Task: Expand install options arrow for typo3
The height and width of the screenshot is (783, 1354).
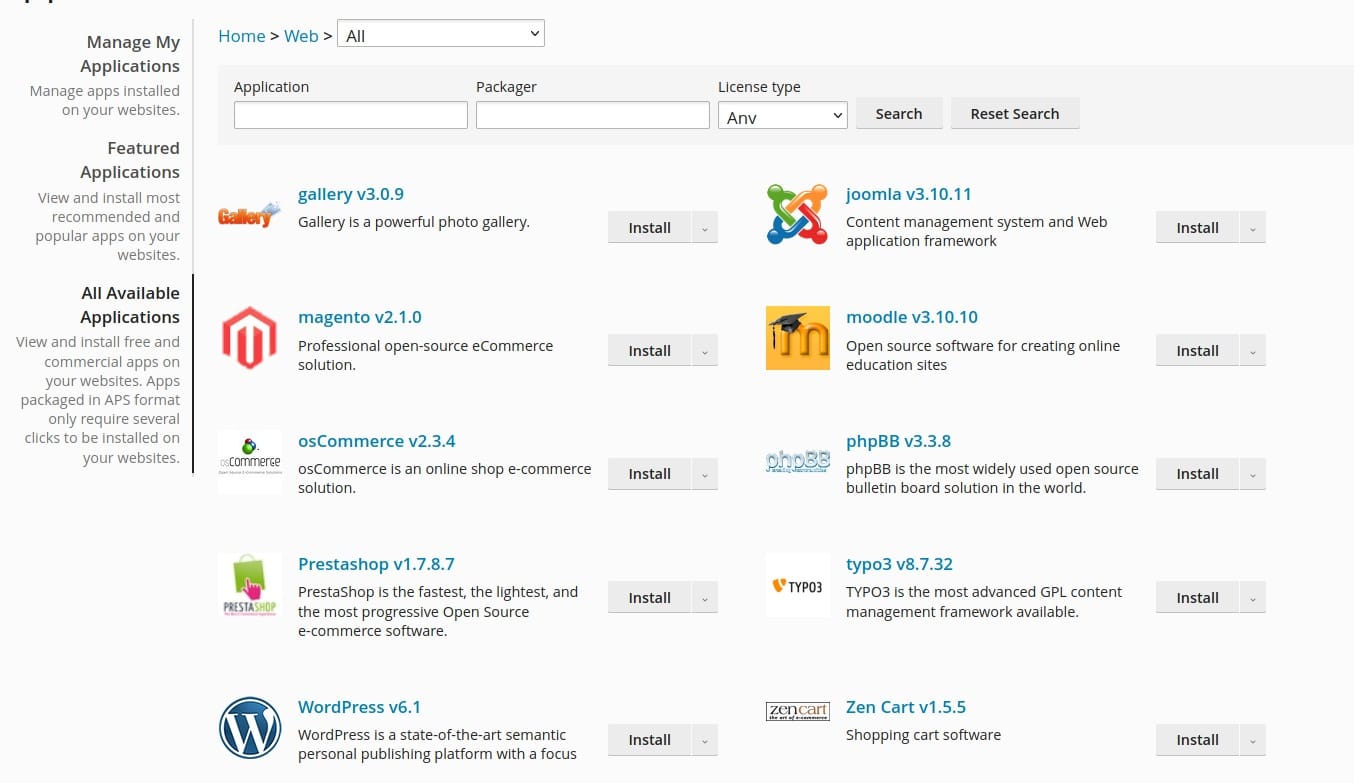Action: click(1252, 598)
